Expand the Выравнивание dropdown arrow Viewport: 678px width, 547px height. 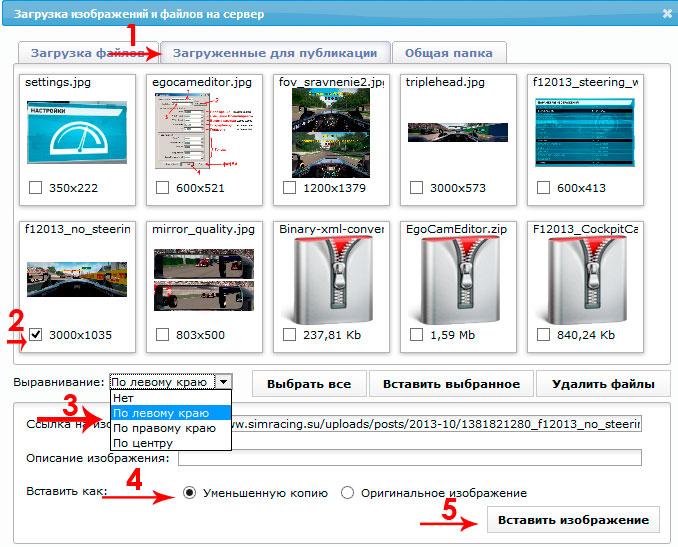pos(224,382)
